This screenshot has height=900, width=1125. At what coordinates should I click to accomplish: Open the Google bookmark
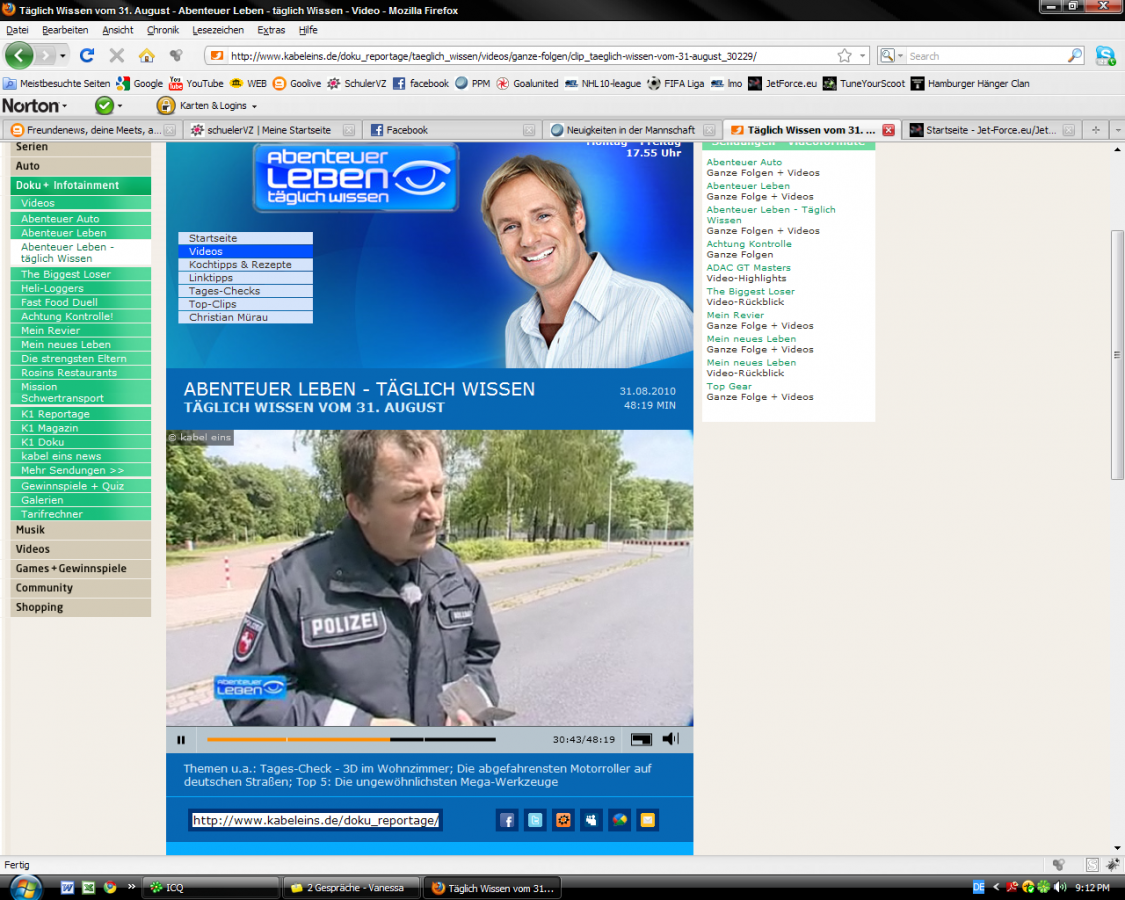click(x=139, y=83)
